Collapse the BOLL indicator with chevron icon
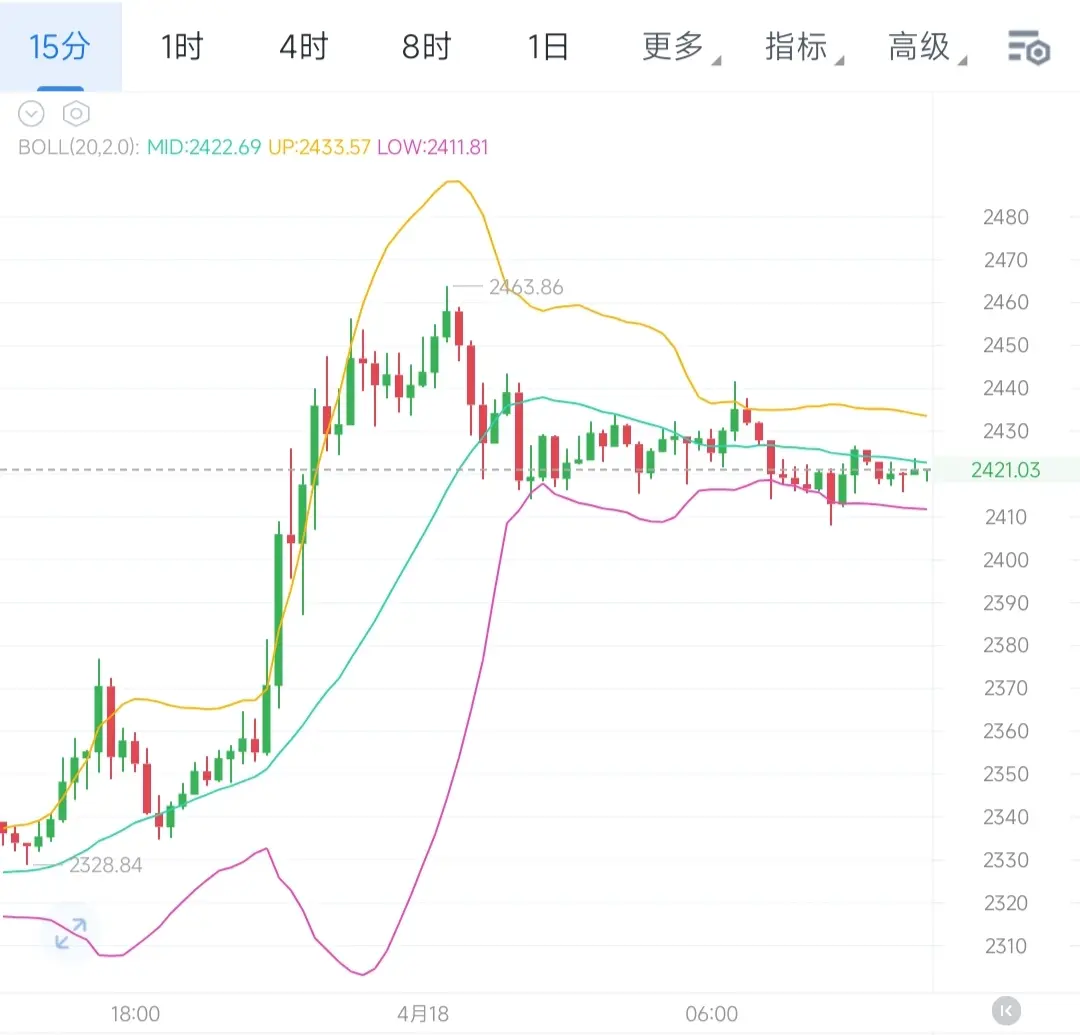The image size is (1080, 1035). [x=31, y=114]
